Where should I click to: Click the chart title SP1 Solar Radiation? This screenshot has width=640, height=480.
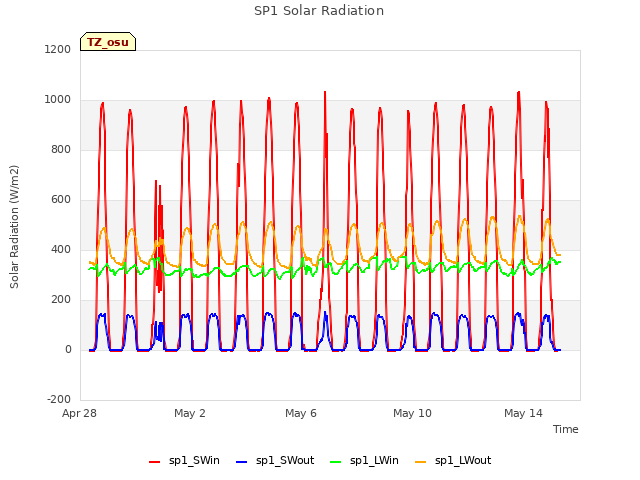(x=319, y=11)
